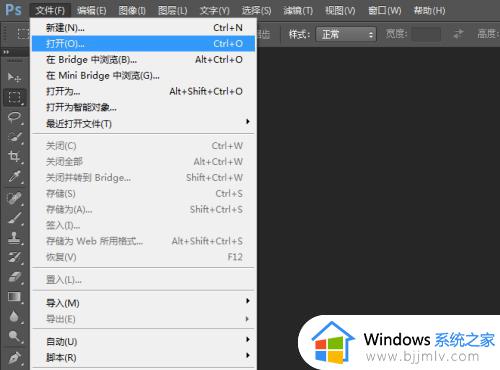Image resolution: width=500 pixels, height=370 pixels.
Task: Select the Clone Stamp tool
Action: (14, 238)
